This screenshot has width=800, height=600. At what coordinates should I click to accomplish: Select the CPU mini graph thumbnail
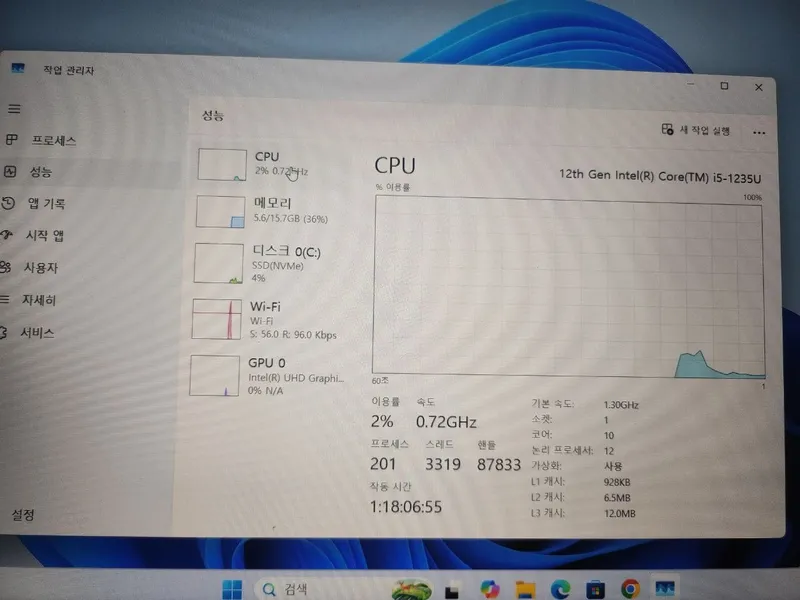click(222, 164)
